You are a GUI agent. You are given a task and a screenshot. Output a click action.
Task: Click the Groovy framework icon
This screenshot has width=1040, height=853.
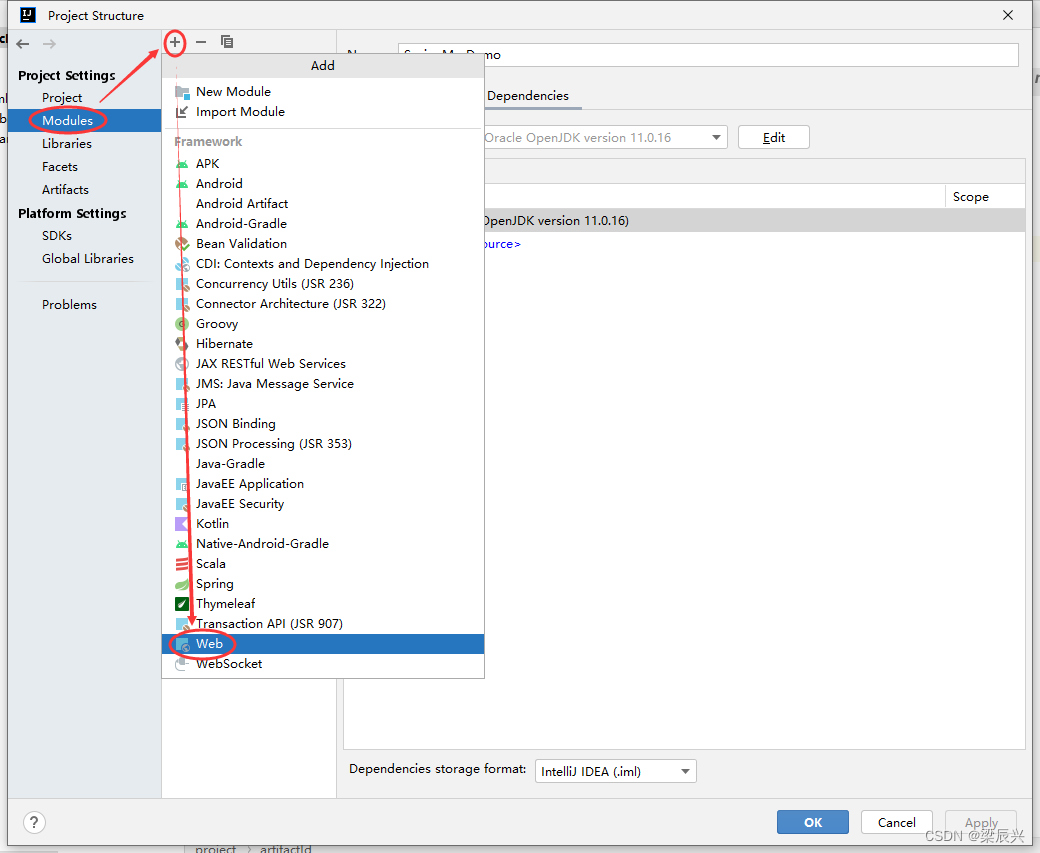pos(182,324)
